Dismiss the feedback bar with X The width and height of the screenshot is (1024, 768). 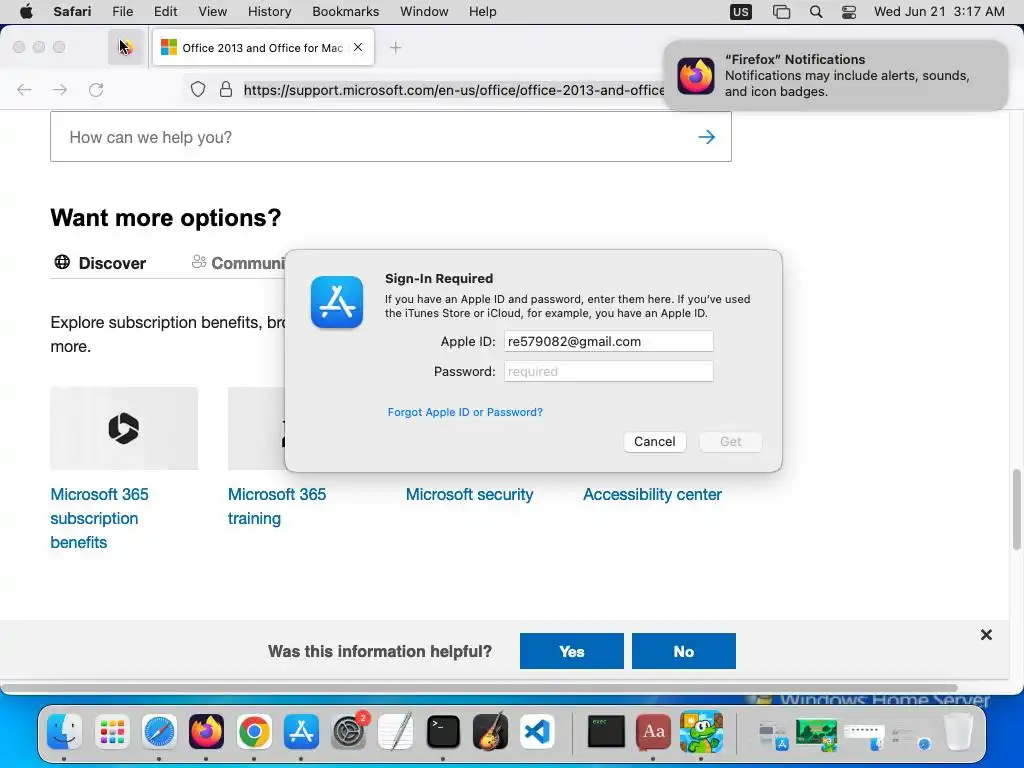point(986,635)
